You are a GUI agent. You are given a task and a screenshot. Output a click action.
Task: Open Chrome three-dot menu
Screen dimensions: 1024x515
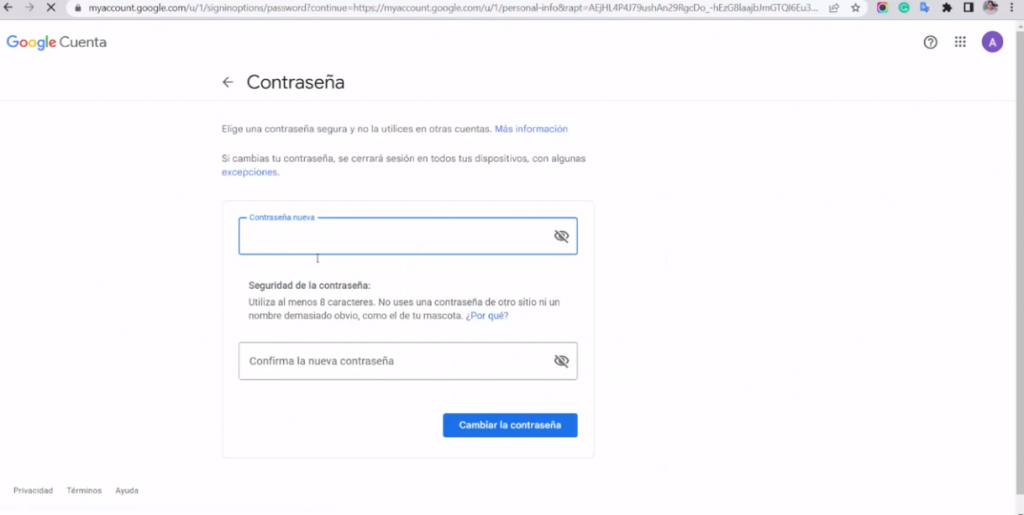click(1012, 7)
